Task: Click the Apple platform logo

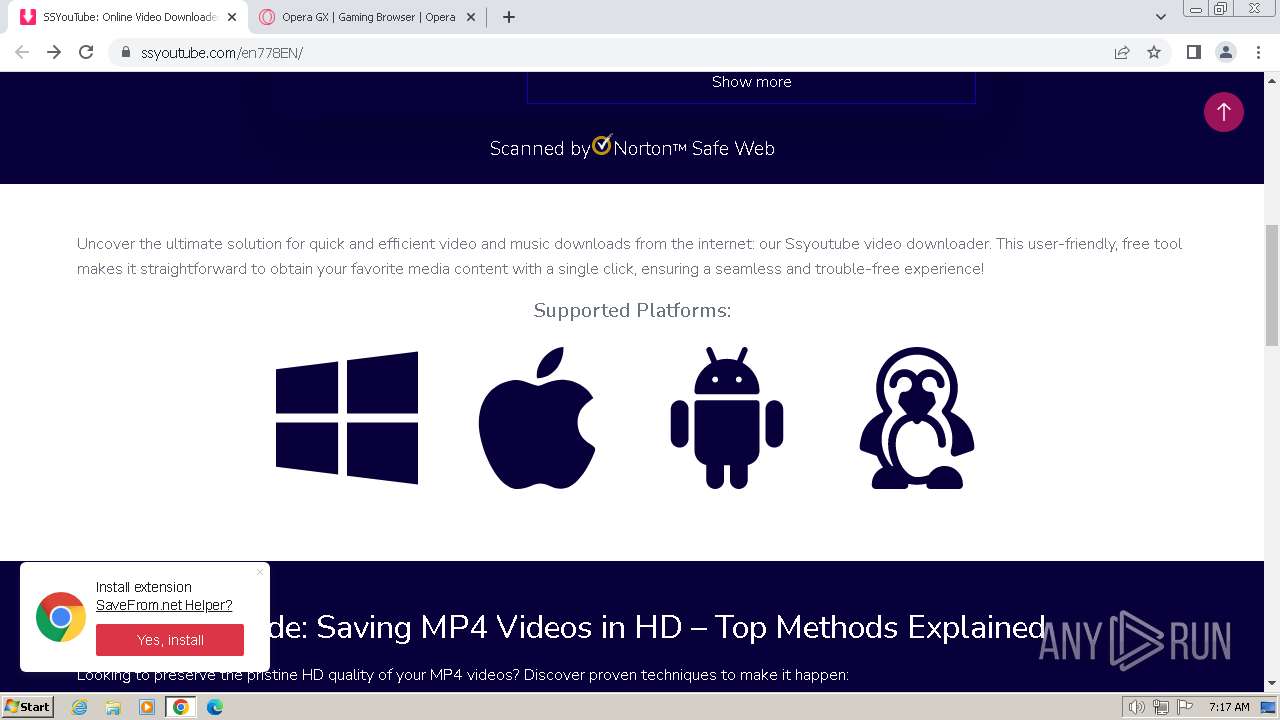Action: [537, 418]
